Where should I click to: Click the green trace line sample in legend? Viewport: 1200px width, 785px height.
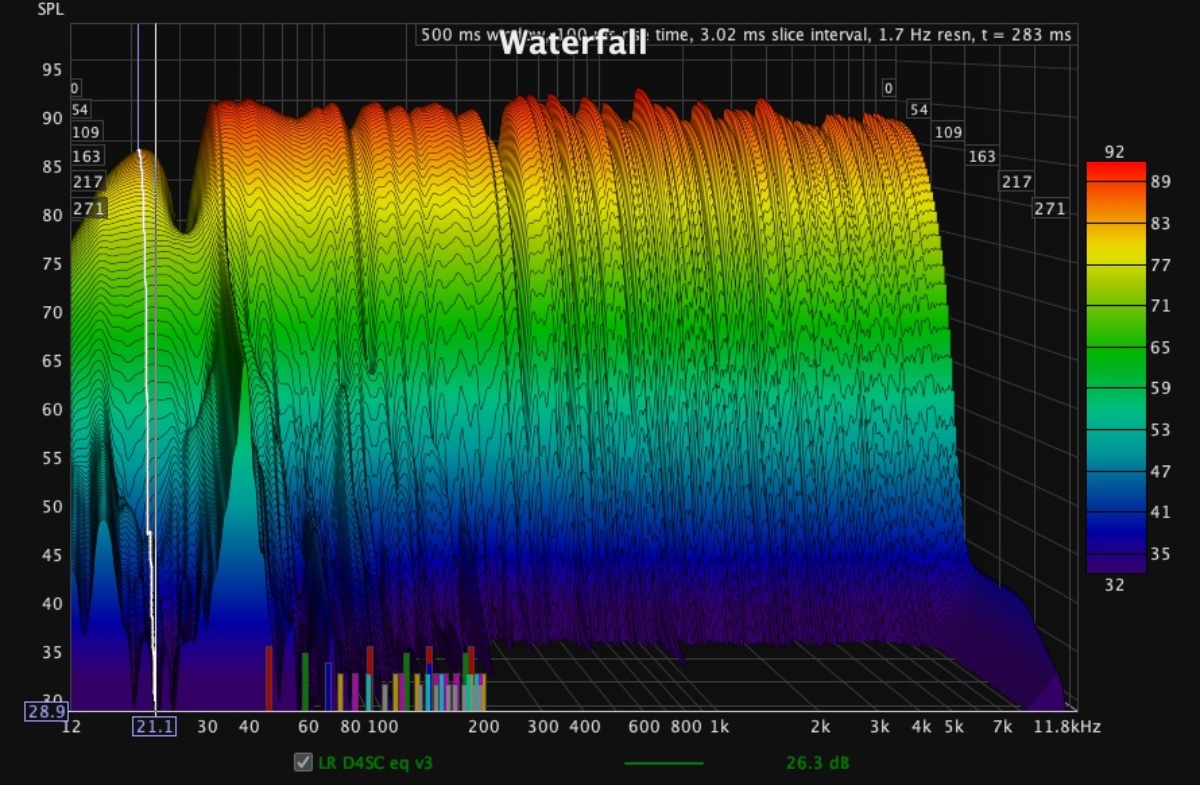pyautogui.click(x=663, y=763)
